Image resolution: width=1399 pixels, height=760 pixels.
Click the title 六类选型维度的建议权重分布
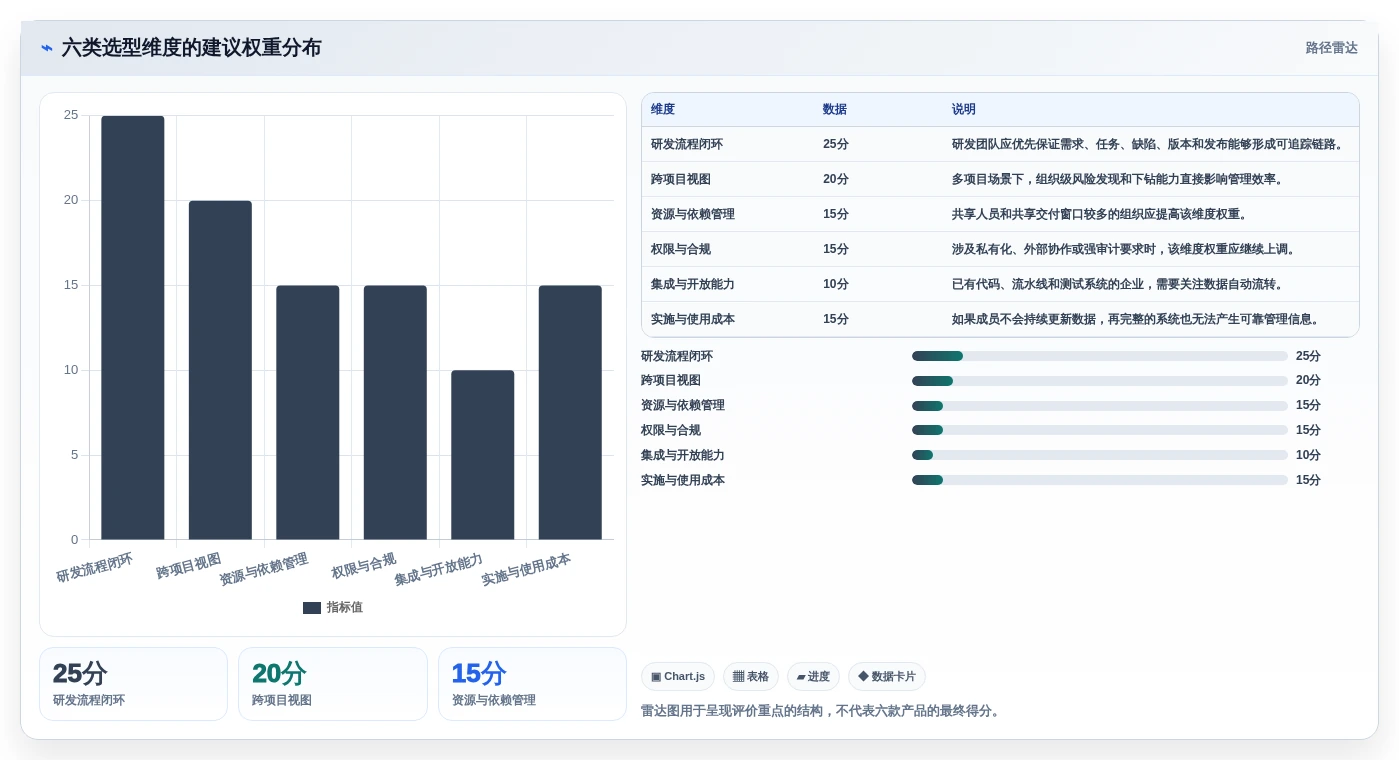coord(191,48)
